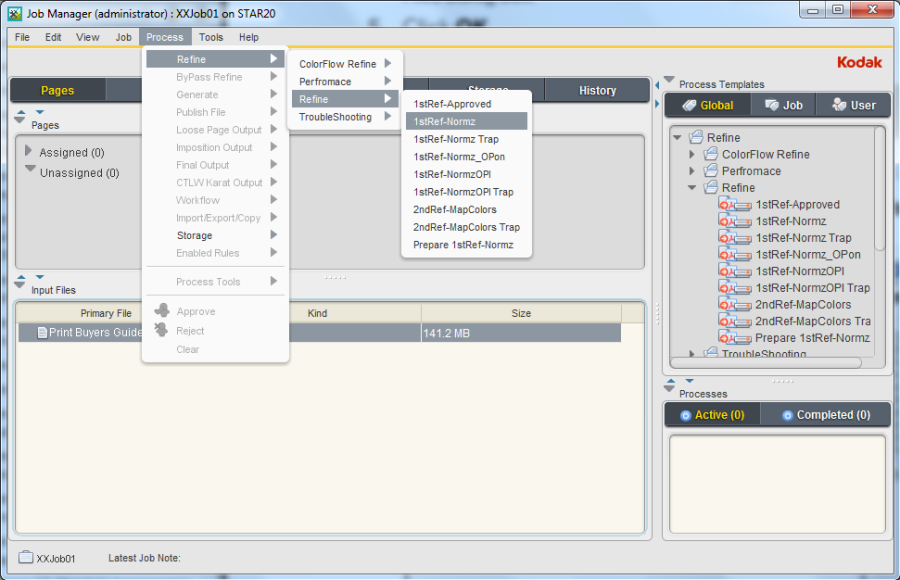Screen dimensions: 900x580
Task: Collapse the Unassigned (0) pages group
Action: (30, 170)
